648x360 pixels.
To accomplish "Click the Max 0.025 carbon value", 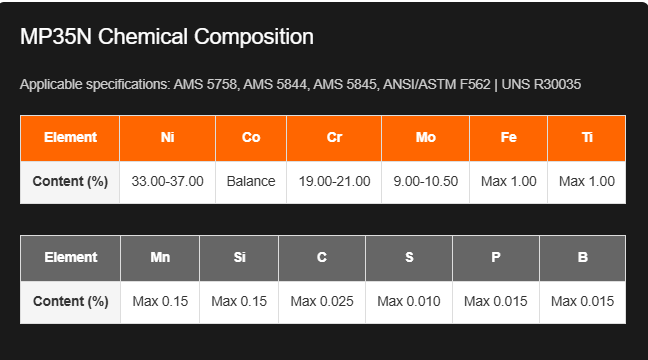I will point(322,302).
